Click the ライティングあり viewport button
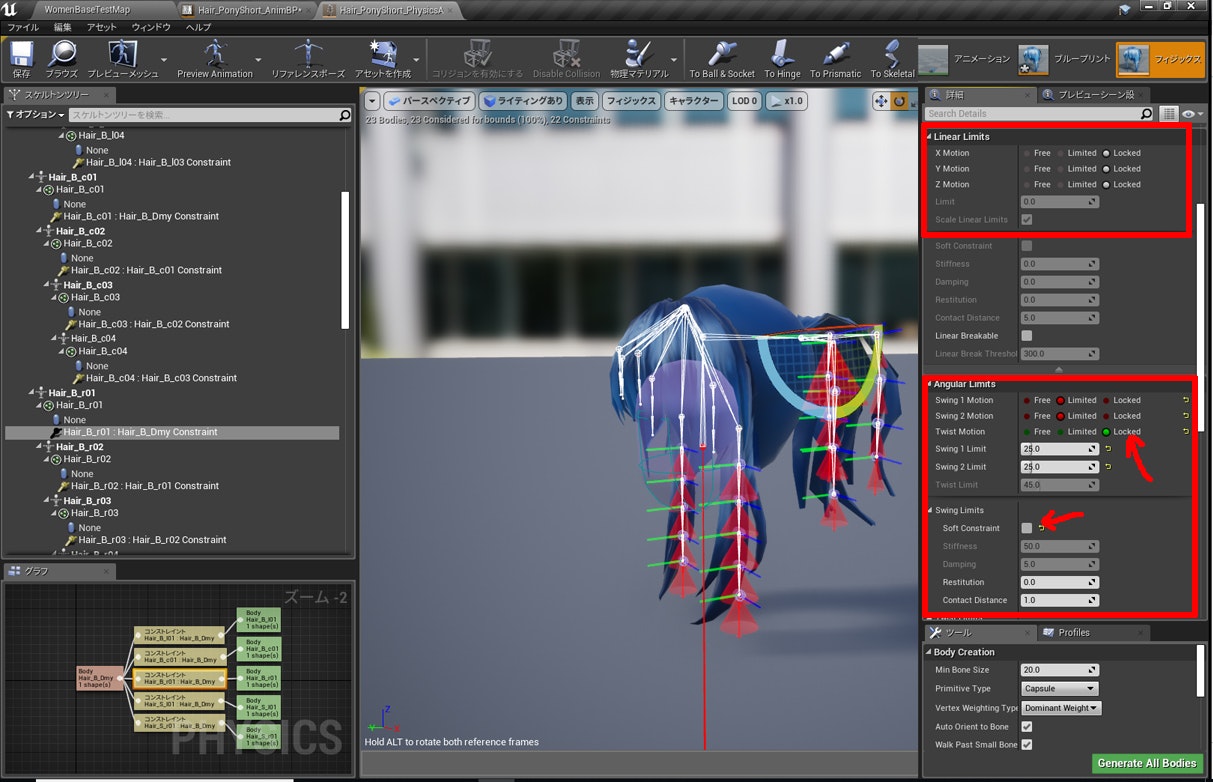Screen dimensions: 1213x782 (523, 101)
